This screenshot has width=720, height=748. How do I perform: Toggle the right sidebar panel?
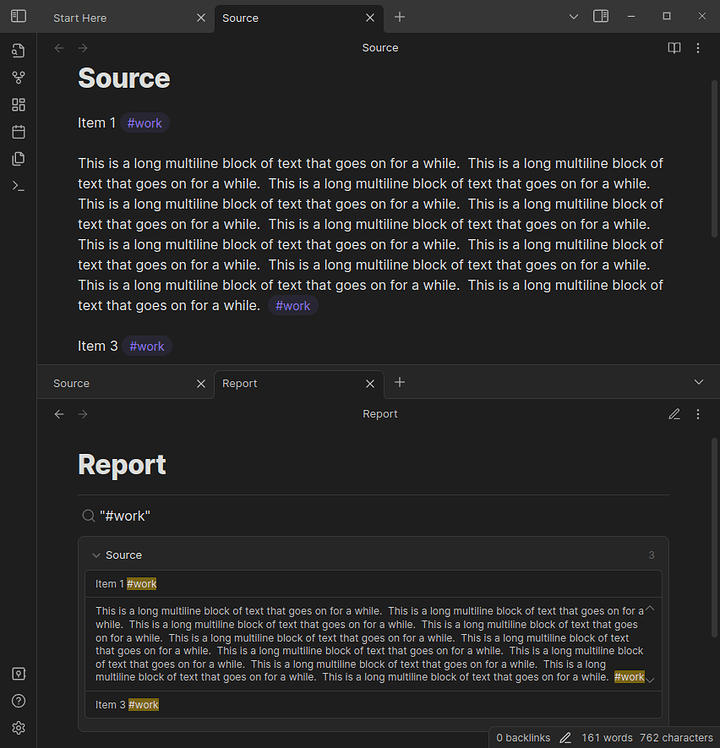[601, 17]
